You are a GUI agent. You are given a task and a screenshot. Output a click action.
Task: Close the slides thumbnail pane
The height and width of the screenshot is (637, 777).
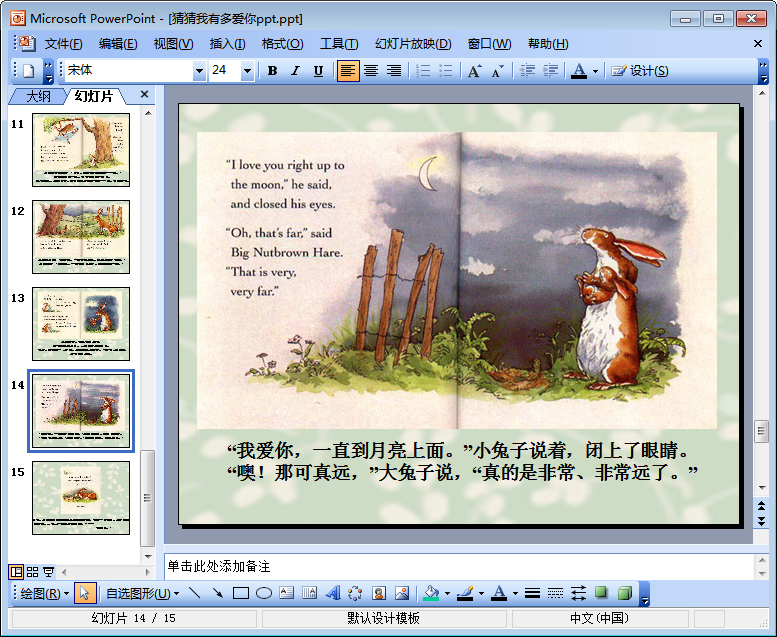(x=144, y=94)
